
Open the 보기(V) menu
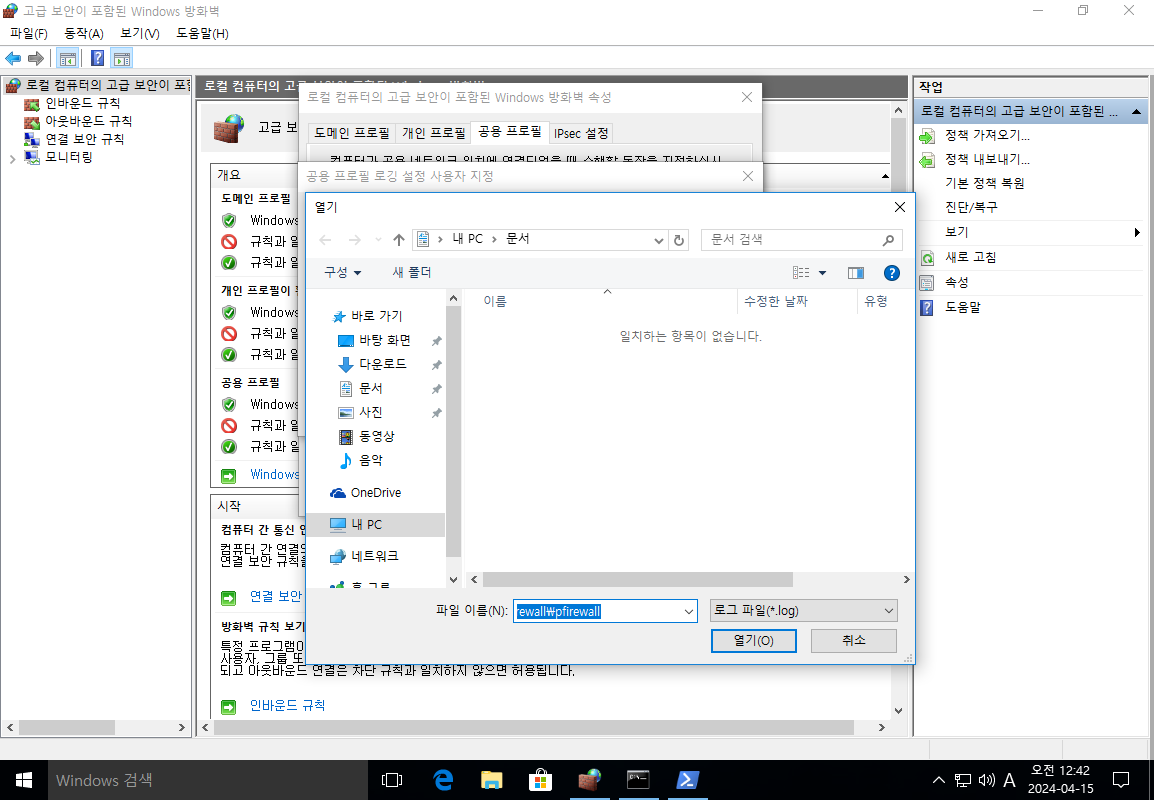coord(140,34)
